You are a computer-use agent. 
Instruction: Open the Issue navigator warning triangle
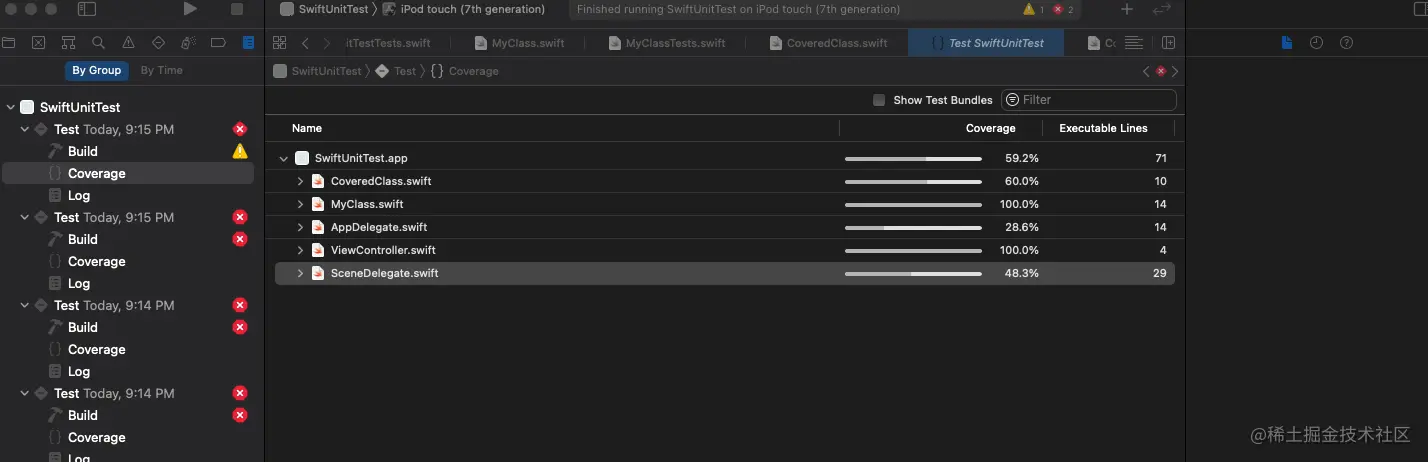[128, 43]
